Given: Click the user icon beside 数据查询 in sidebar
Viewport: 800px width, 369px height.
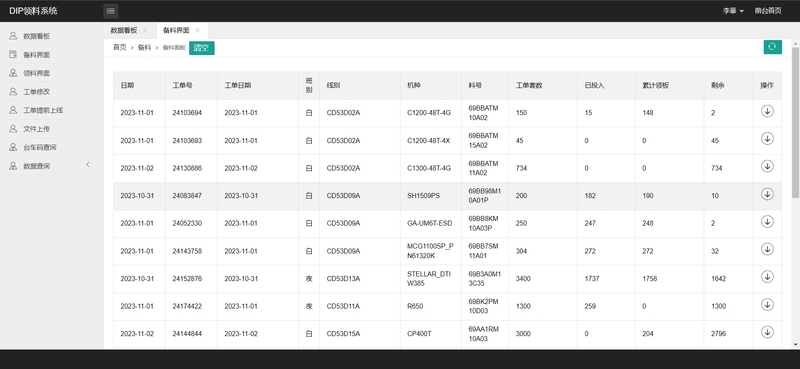Looking at the screenshot, I should point(13,165).
